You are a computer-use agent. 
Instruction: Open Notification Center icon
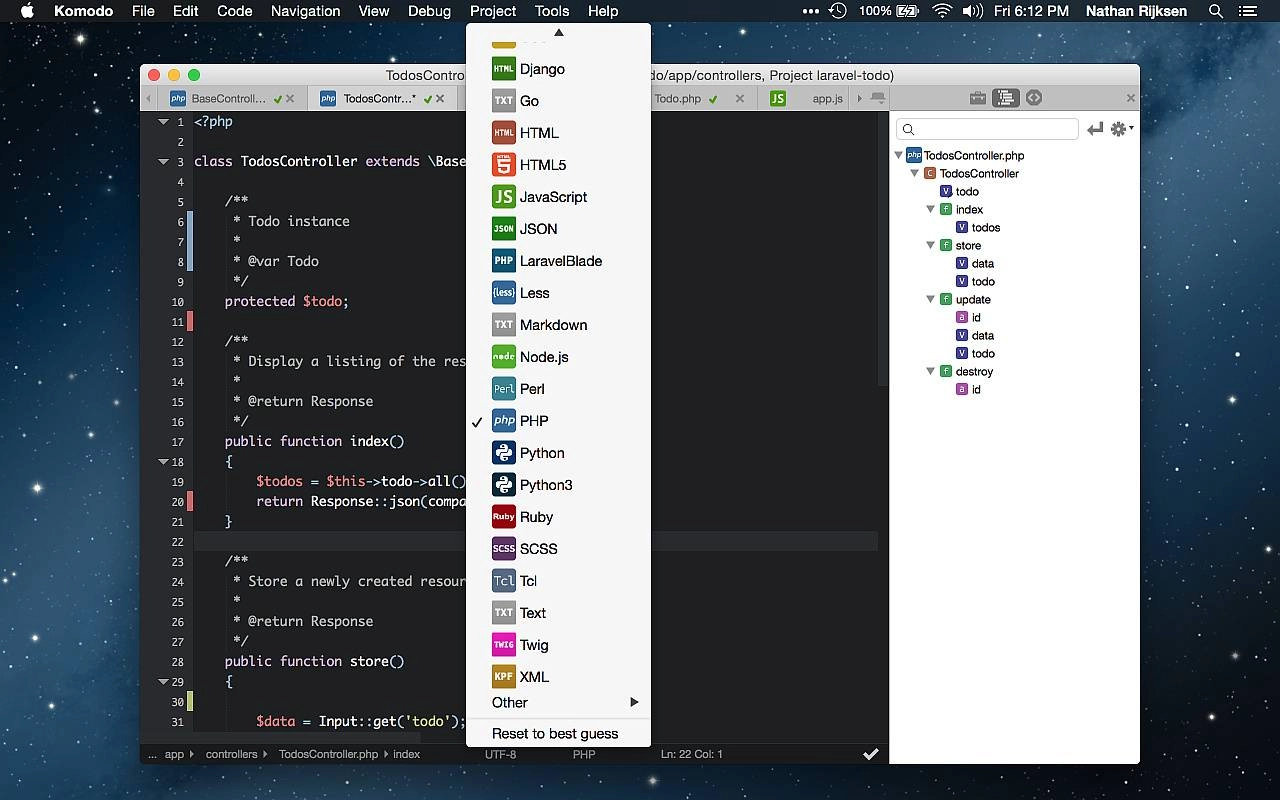point(1247,11)
